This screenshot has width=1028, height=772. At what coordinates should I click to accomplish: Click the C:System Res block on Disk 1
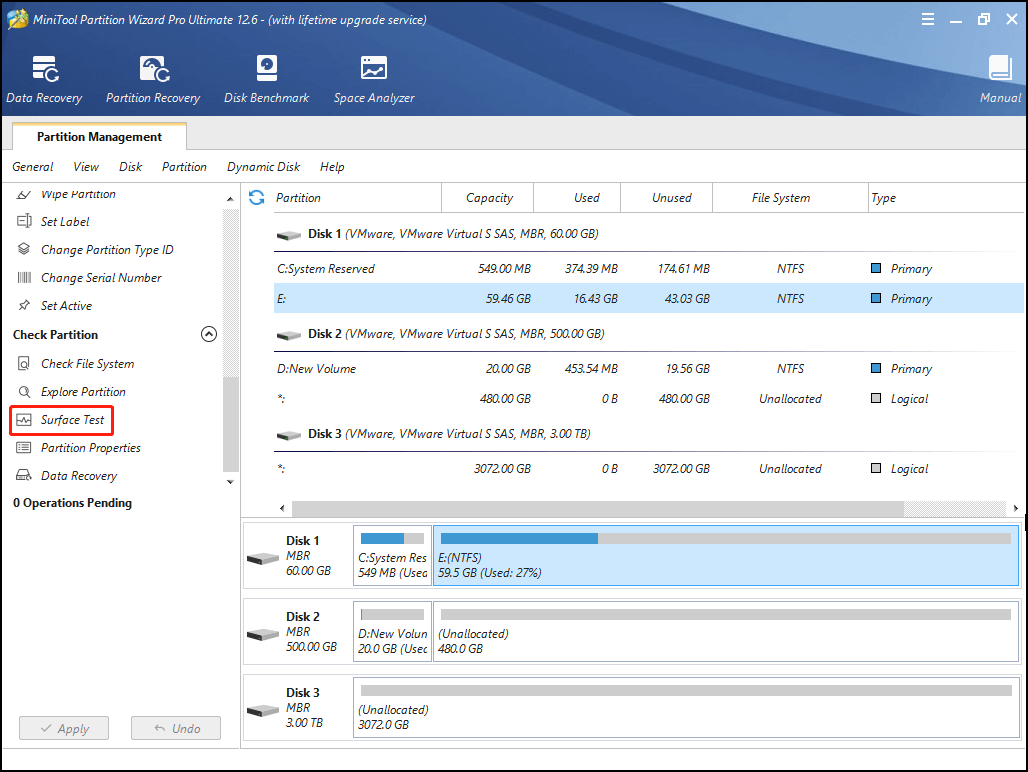coord(392,556)
